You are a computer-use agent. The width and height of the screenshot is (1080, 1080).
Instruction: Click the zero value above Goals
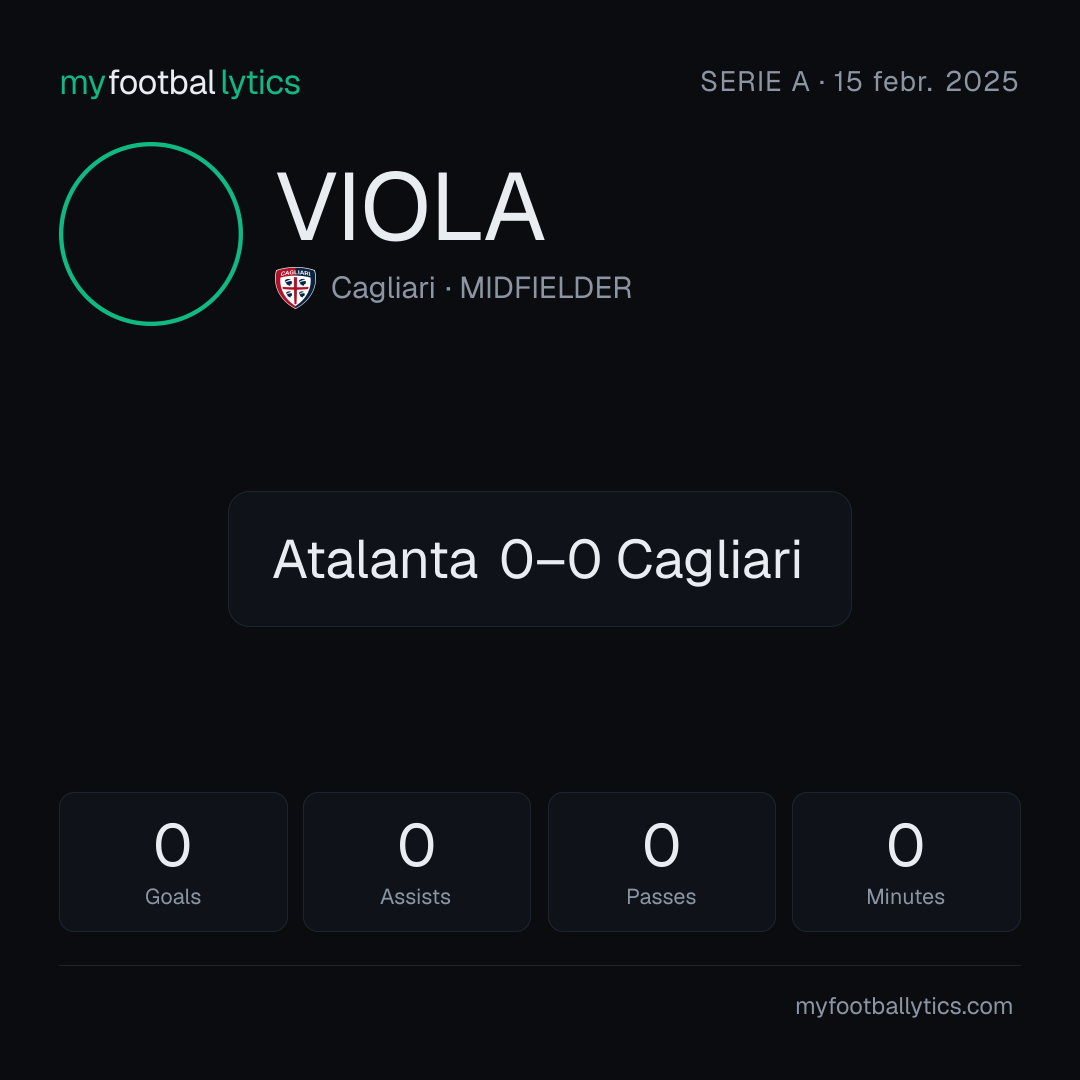coord(172,845)
